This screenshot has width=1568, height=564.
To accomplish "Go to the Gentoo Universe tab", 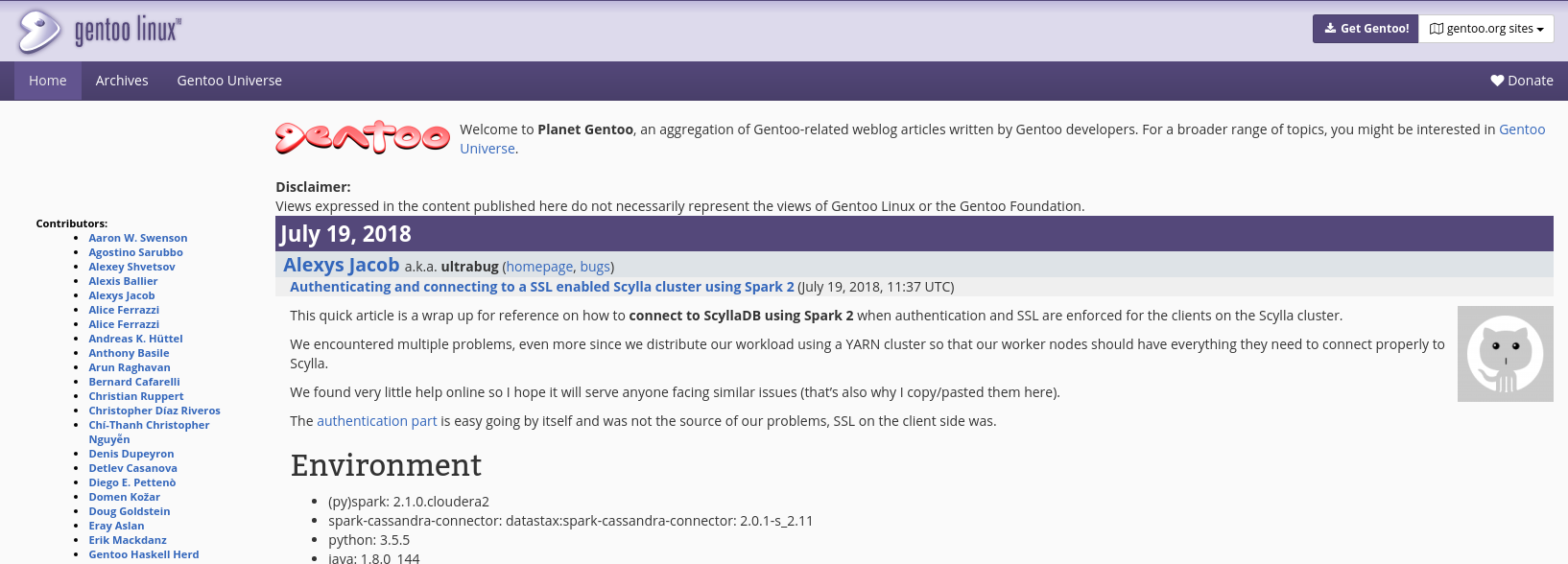I will tap(229, 81).
